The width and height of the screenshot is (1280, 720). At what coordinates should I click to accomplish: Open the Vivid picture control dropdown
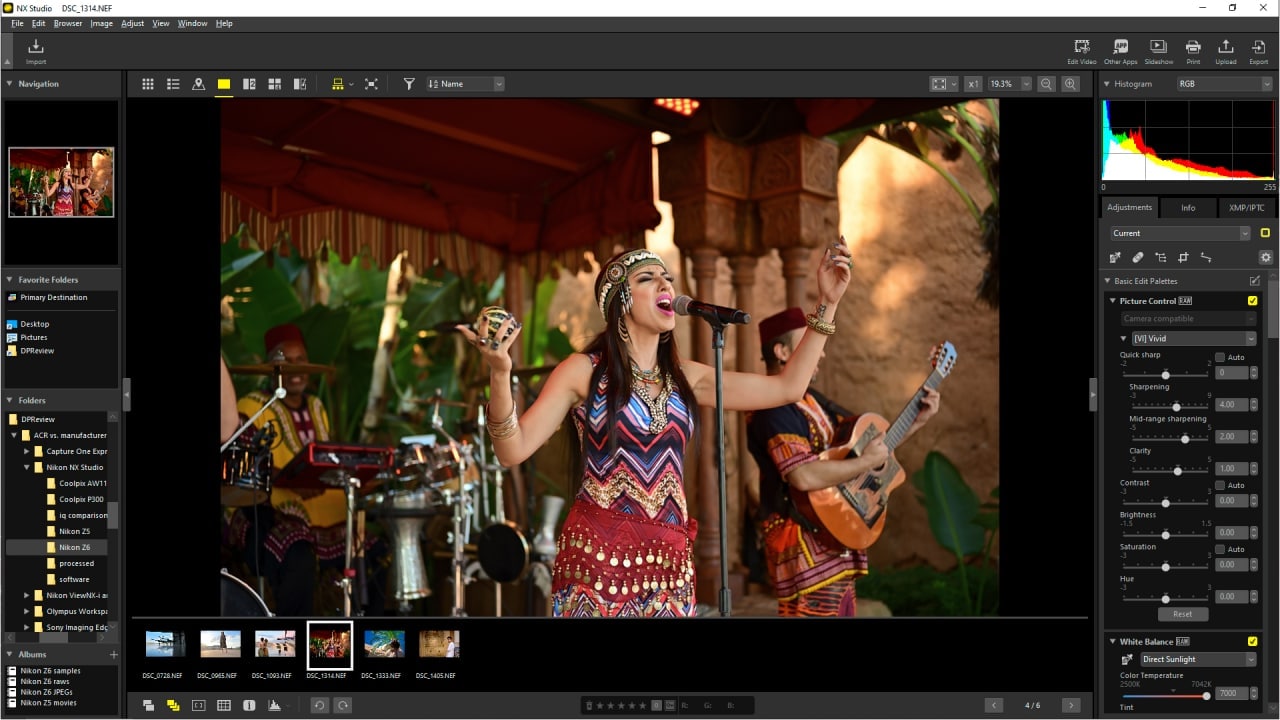1194,339
